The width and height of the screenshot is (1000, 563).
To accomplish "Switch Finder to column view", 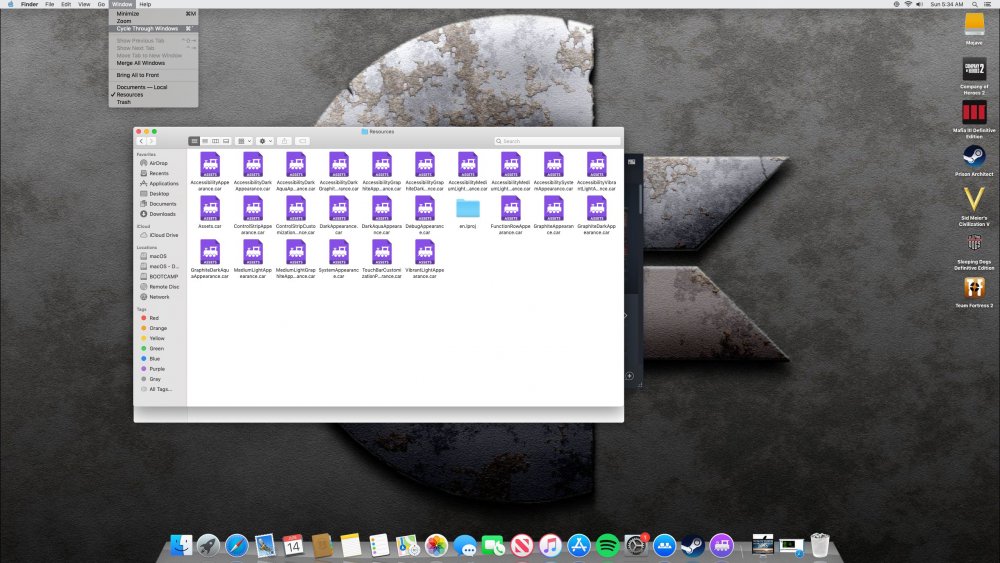I will coord(216,141).
